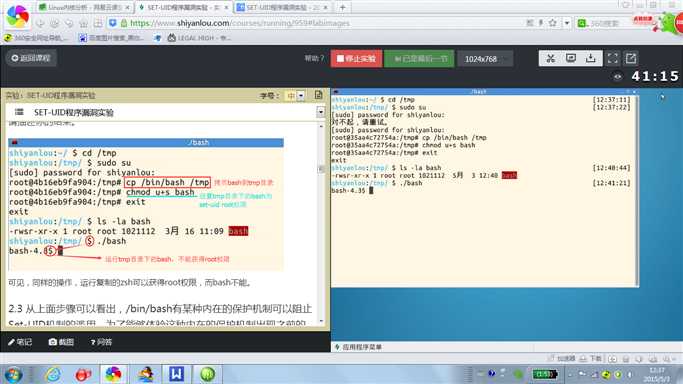683x384 pixels.
Task: Click the cartoon character taskbar icon
Action: 145,374
